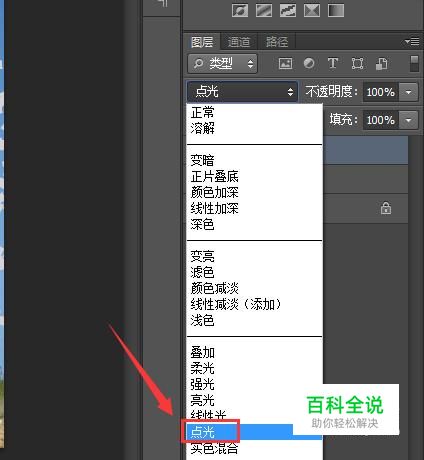Choose 变暗 blend mode
Image resolution: width=424 pixels, height=460 pixels.
point(254,160)
